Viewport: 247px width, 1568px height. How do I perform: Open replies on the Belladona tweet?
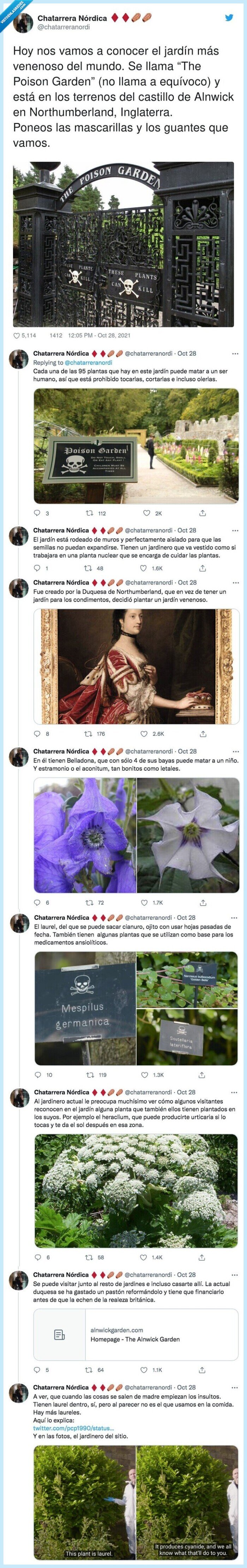37,903
